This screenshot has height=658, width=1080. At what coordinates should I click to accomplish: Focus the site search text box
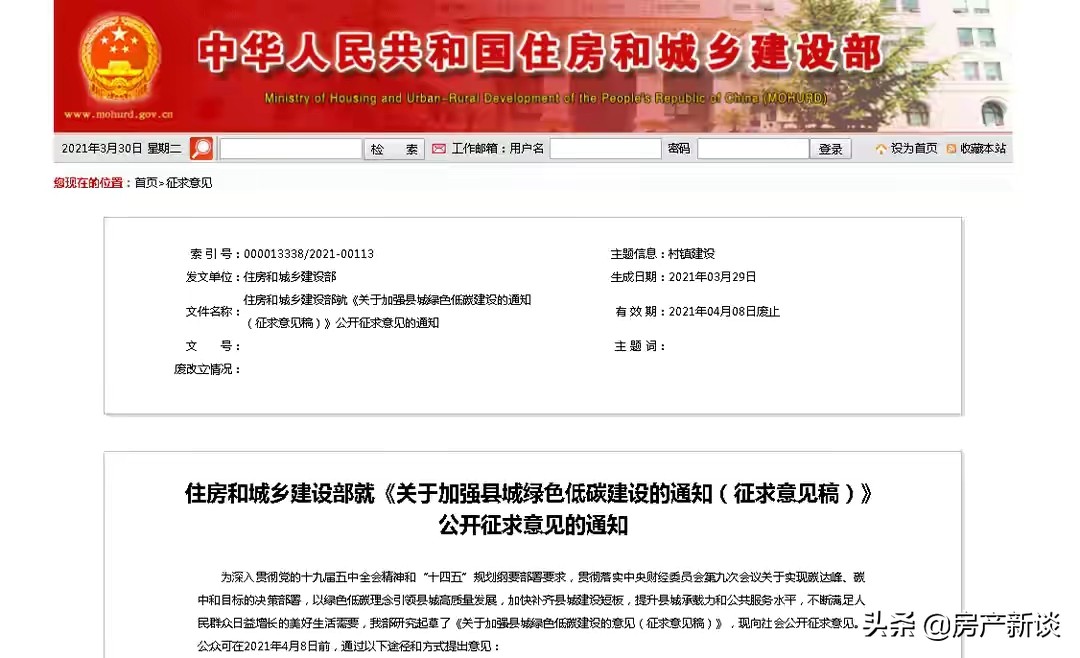click(290, 149)
